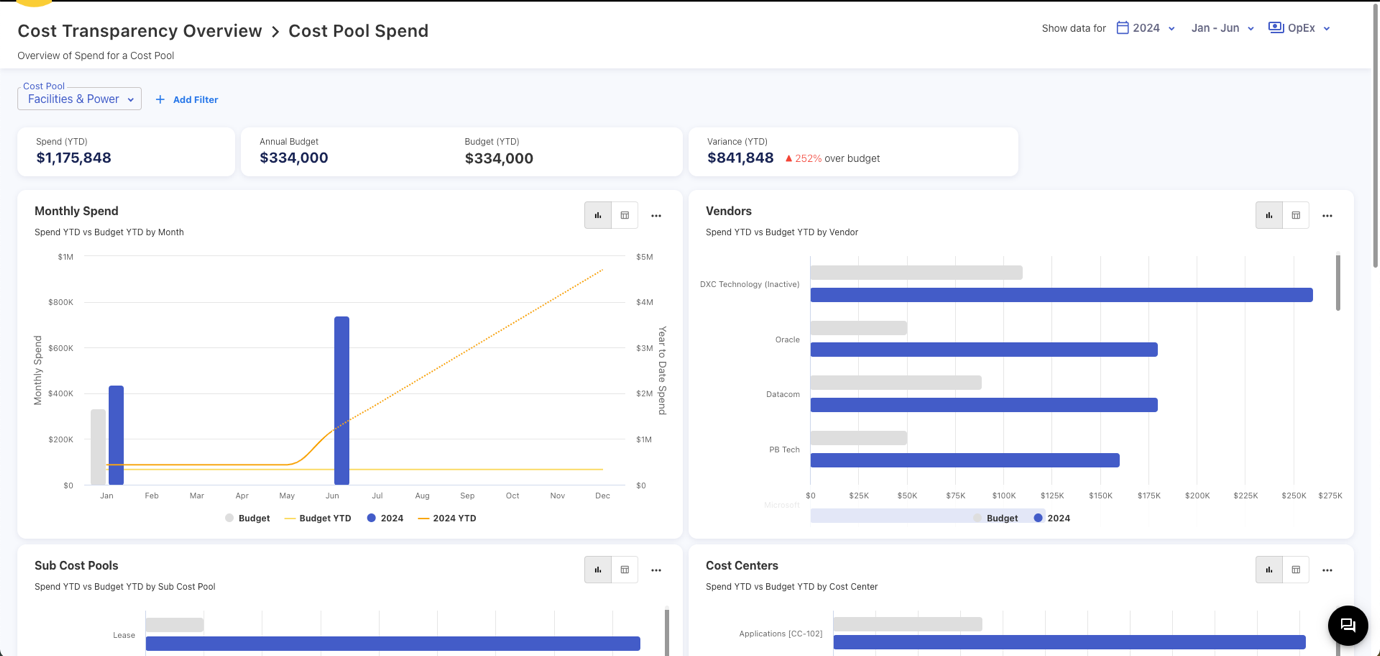Toggle 2024 YTD series in chart legend
Image resolution: width=1380 pixels, height=656 pixels.
pos(447,518)
